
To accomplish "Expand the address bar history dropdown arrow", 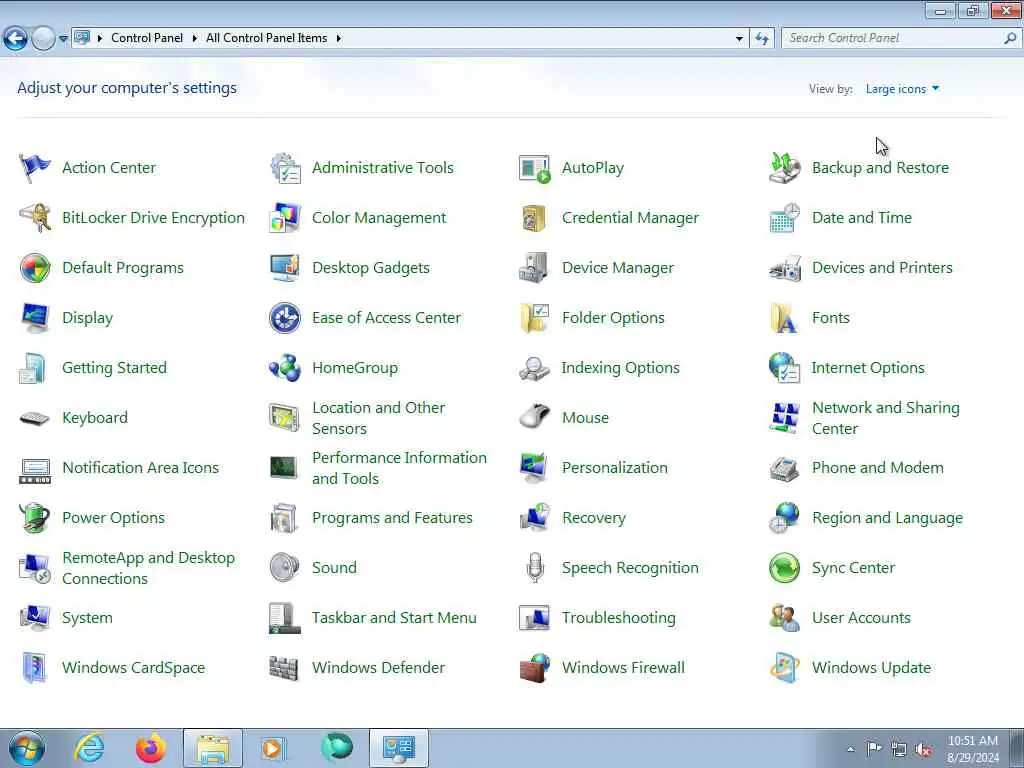I will point(739,39).
